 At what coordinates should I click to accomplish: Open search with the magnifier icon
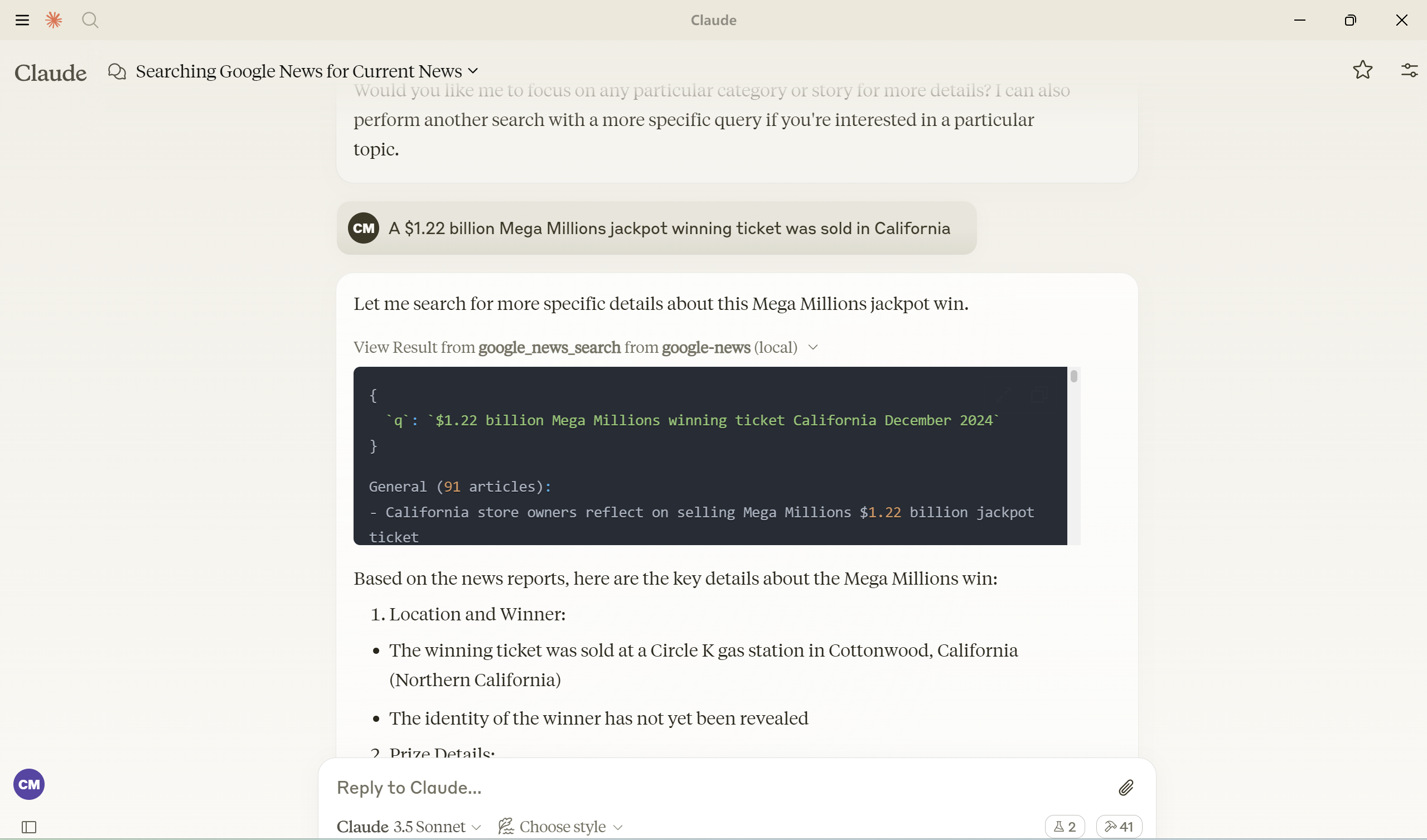tap(90, 21)
